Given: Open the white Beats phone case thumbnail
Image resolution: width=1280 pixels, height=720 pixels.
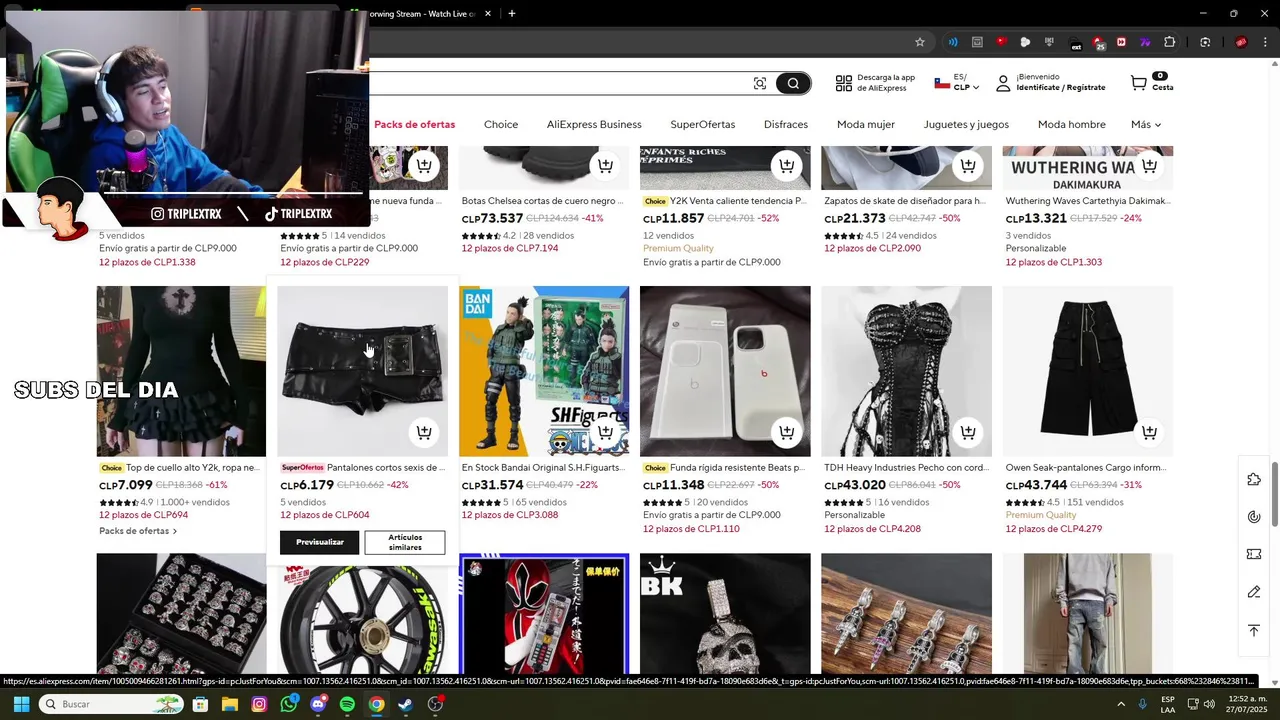Looking at the screenshot, I should click(x=725, y=371).
